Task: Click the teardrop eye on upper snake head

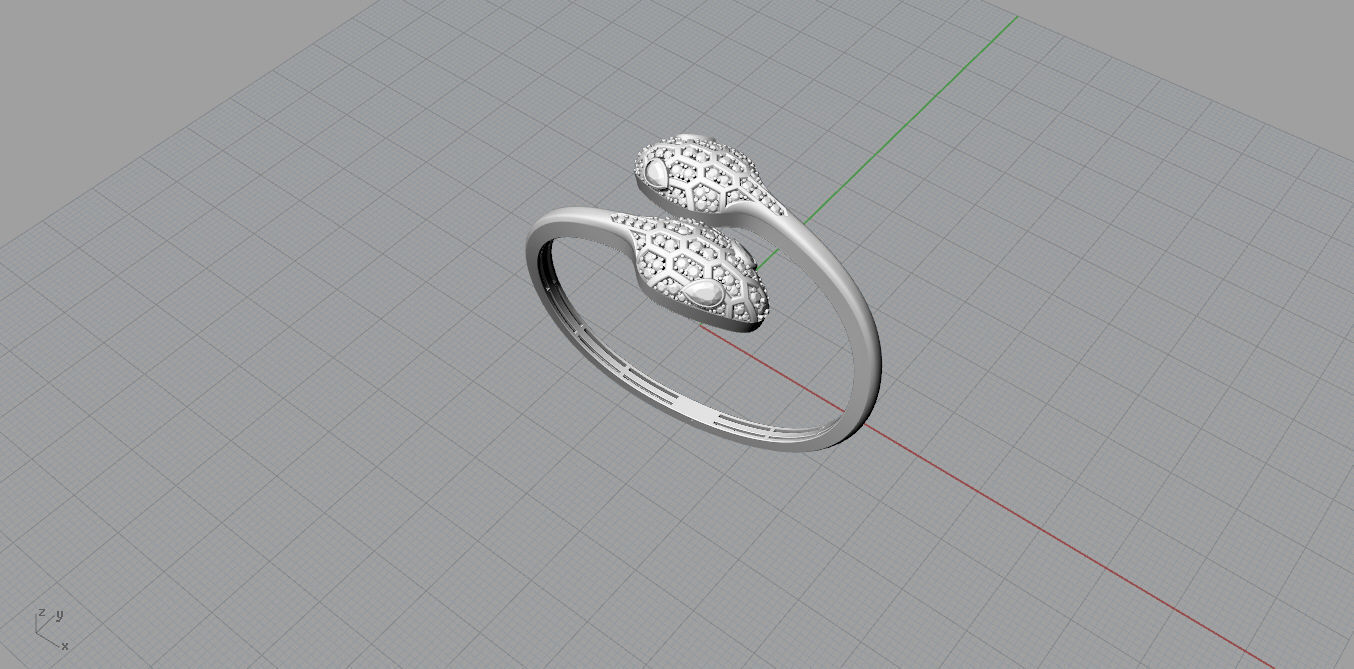Action: 657,175
